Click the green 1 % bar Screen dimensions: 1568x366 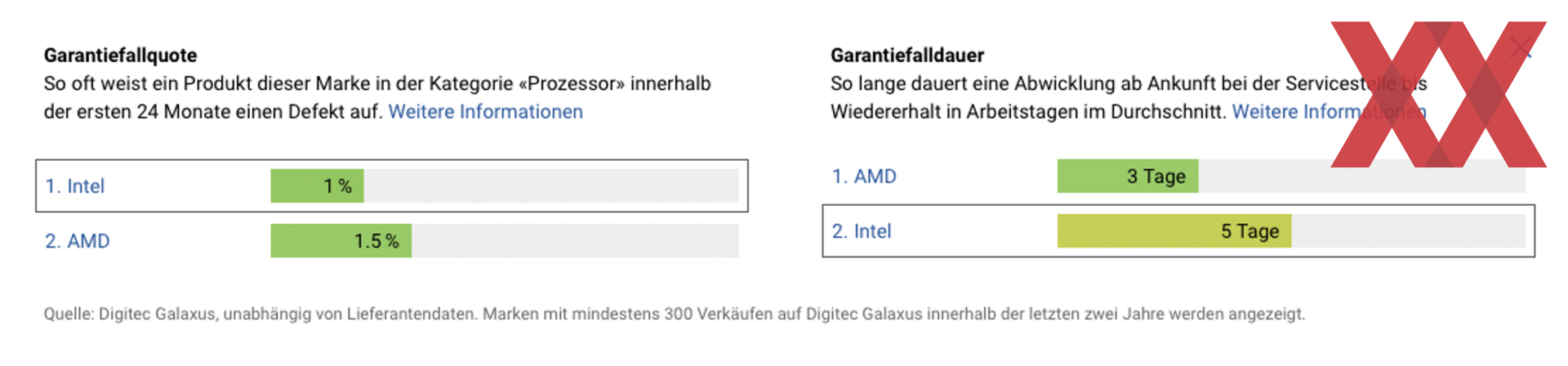(317, 186)
